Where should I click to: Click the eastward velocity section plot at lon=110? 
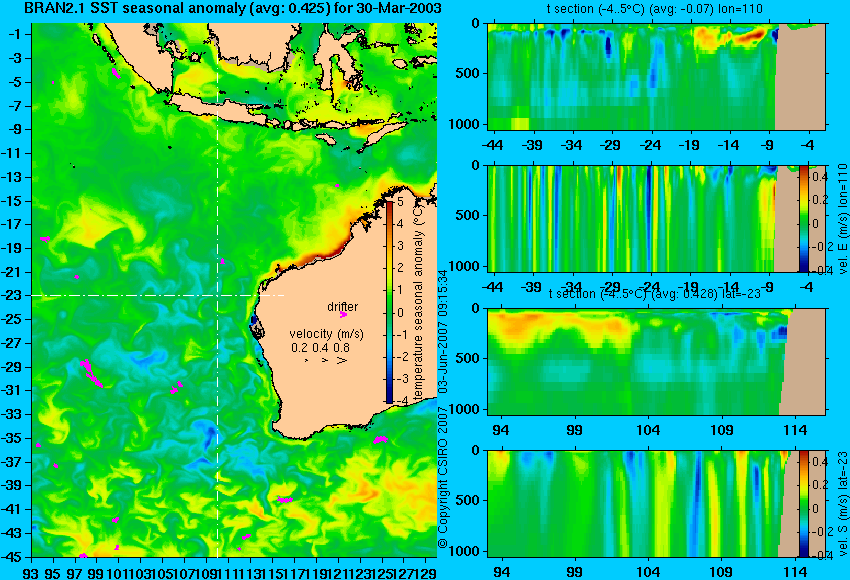[x=656, y=218]
